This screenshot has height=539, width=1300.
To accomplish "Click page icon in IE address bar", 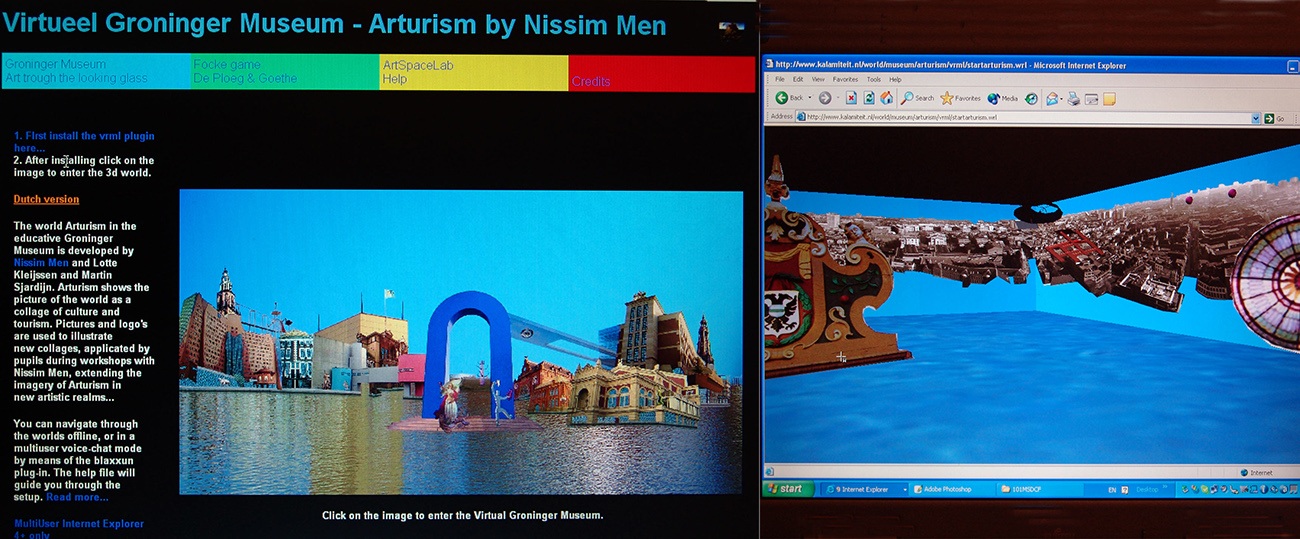I will pyautogui.click(x=801, y=117).
